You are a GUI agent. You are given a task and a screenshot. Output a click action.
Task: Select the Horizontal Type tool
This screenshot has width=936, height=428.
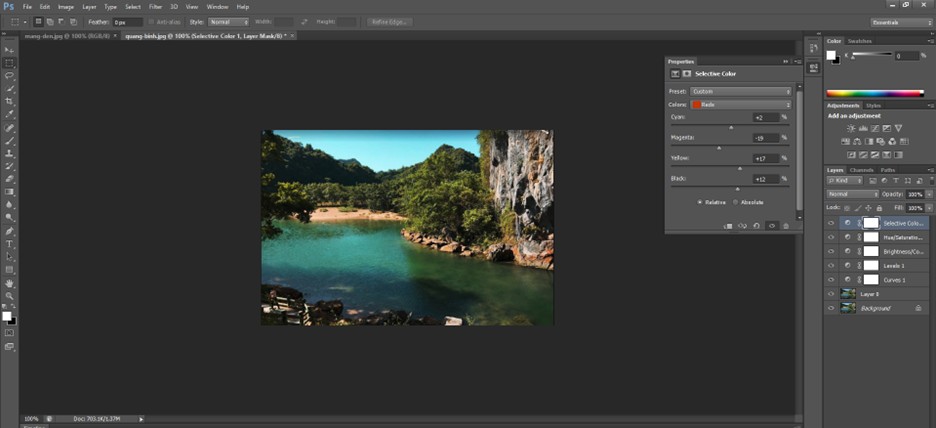point(10,244)
